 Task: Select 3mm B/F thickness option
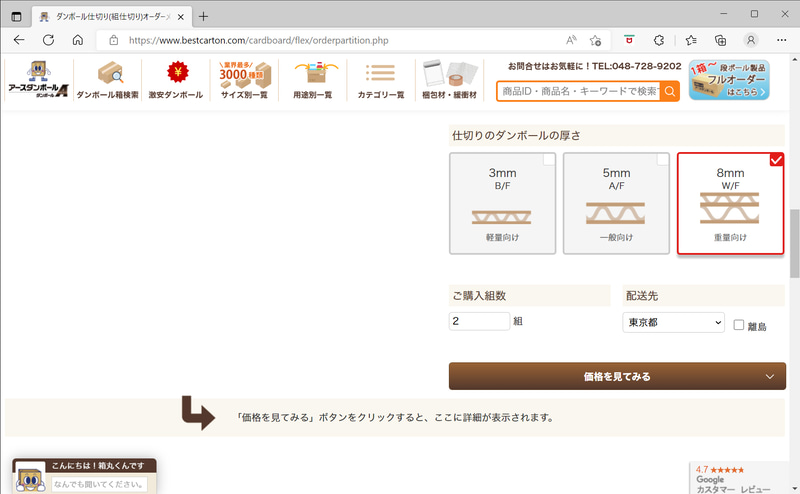pos(503,203)
